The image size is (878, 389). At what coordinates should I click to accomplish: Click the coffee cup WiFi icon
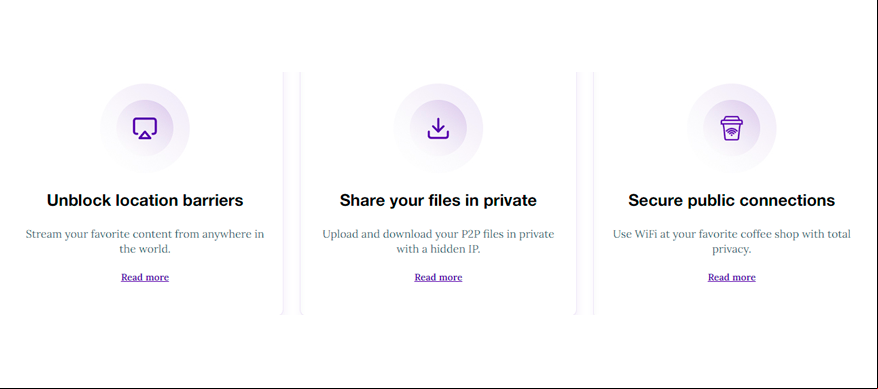click(x=731, y=128)
